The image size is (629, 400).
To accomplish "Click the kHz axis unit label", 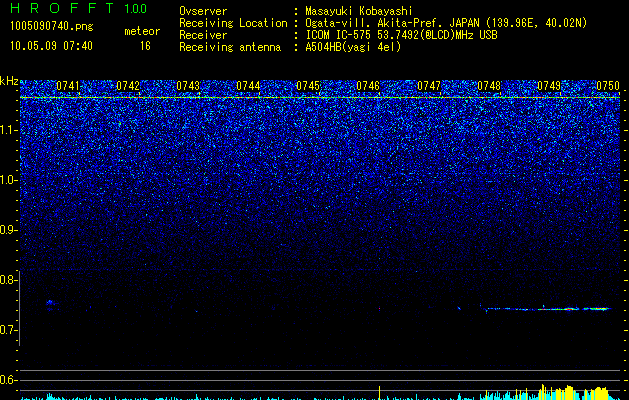I will pyautogui.click(x=9, y=81).
